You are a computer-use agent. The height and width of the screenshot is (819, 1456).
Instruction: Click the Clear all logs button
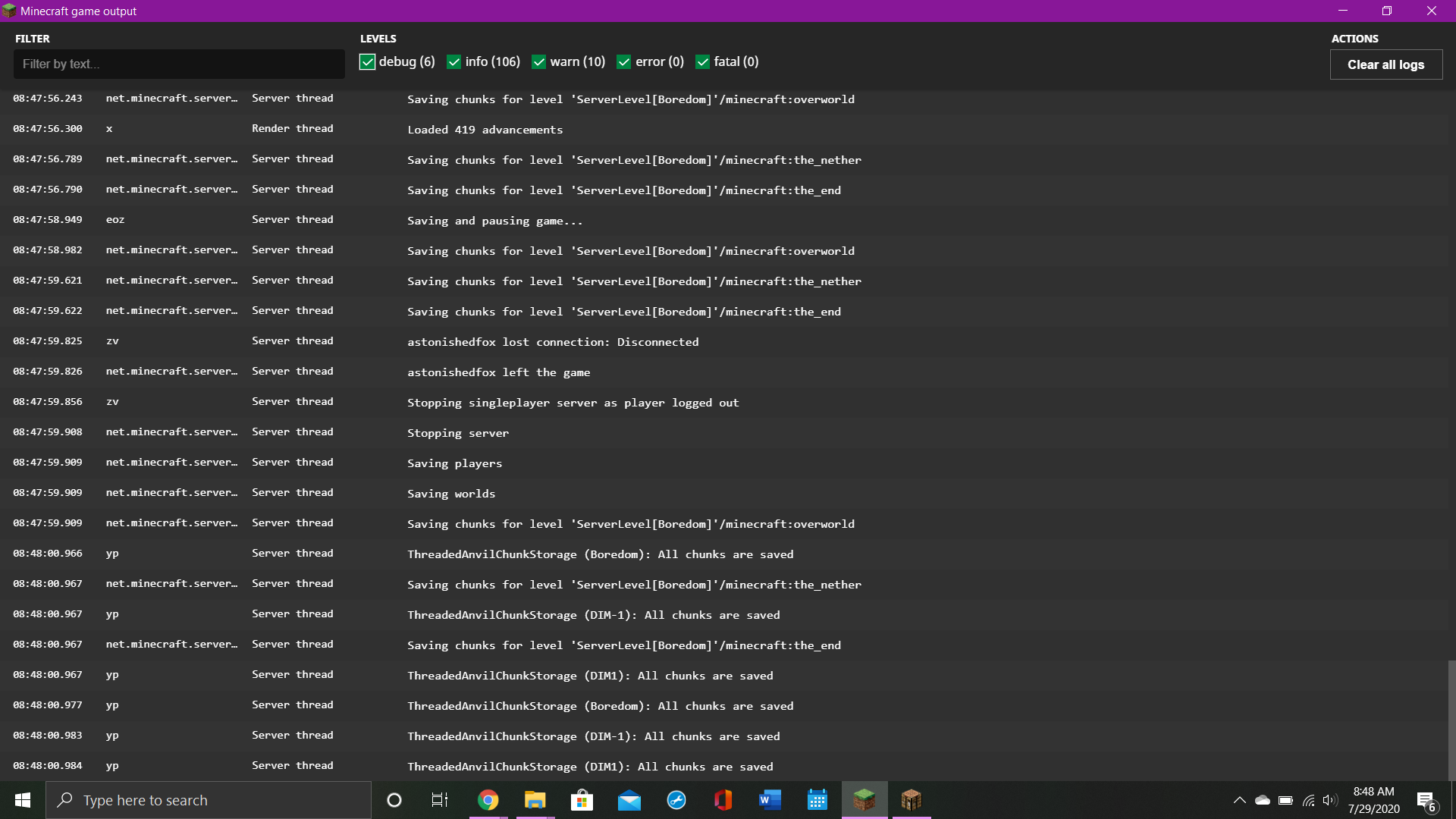point(1385,64)
